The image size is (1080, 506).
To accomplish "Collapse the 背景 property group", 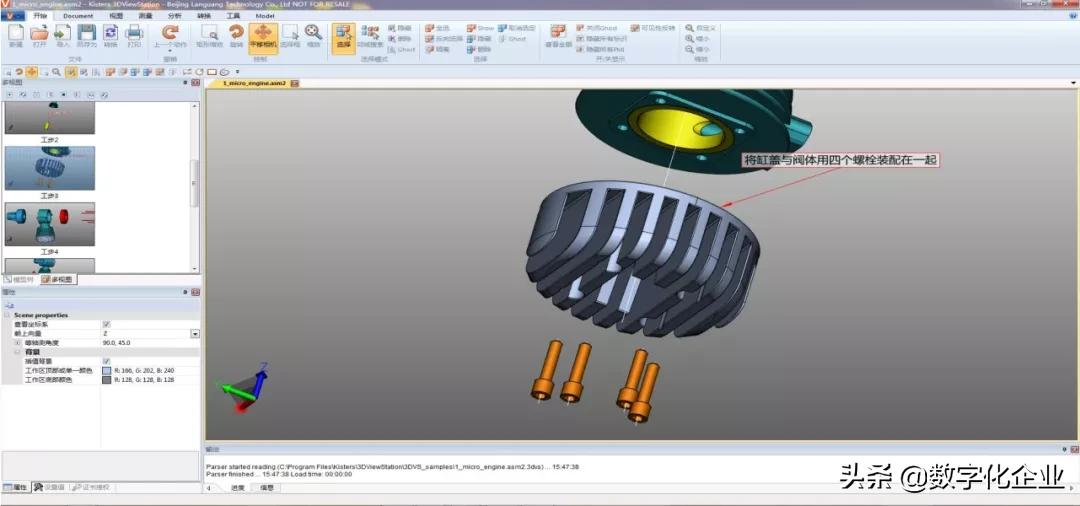I will point(17,352).
